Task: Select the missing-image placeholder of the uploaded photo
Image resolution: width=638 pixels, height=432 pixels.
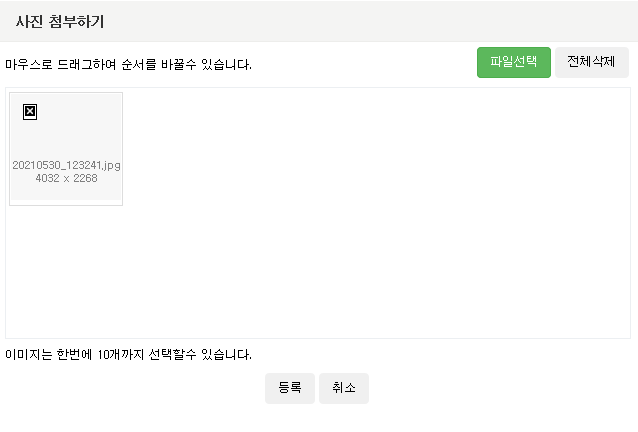Action: tap(30, 112)
